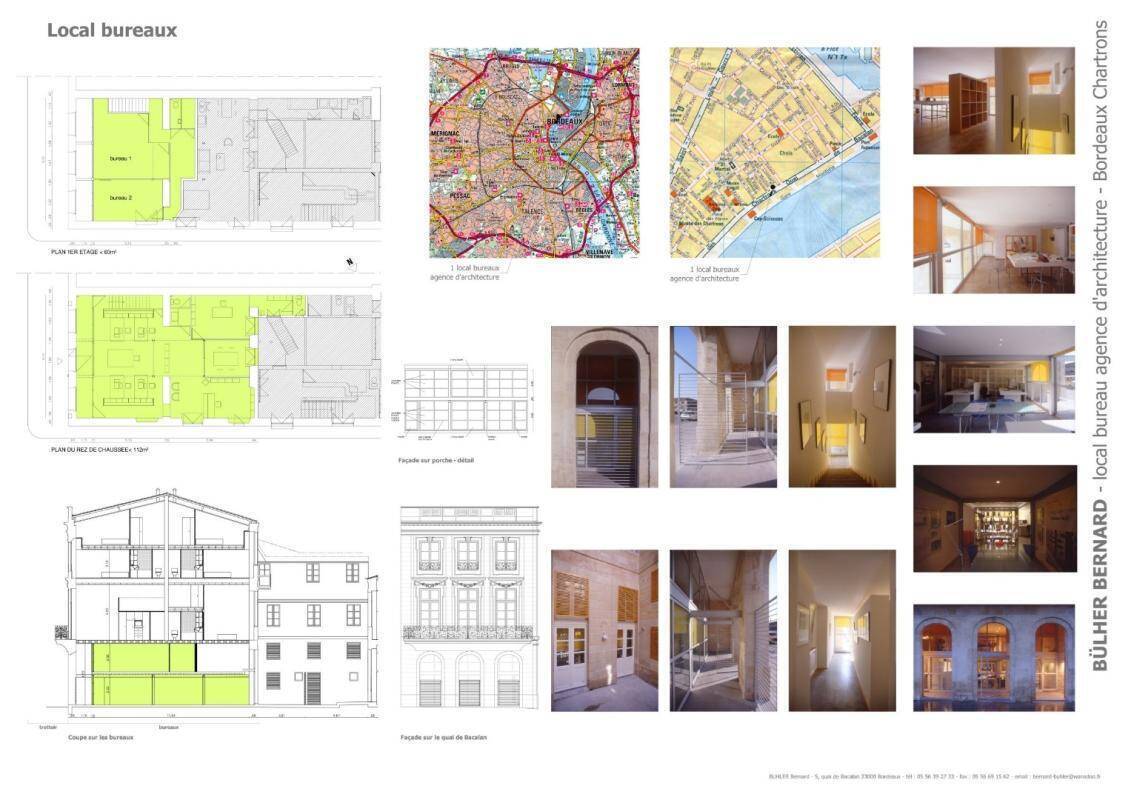
Task: Open the arched stone window photo
Action: pyautogui.click(x=604, y=406)
